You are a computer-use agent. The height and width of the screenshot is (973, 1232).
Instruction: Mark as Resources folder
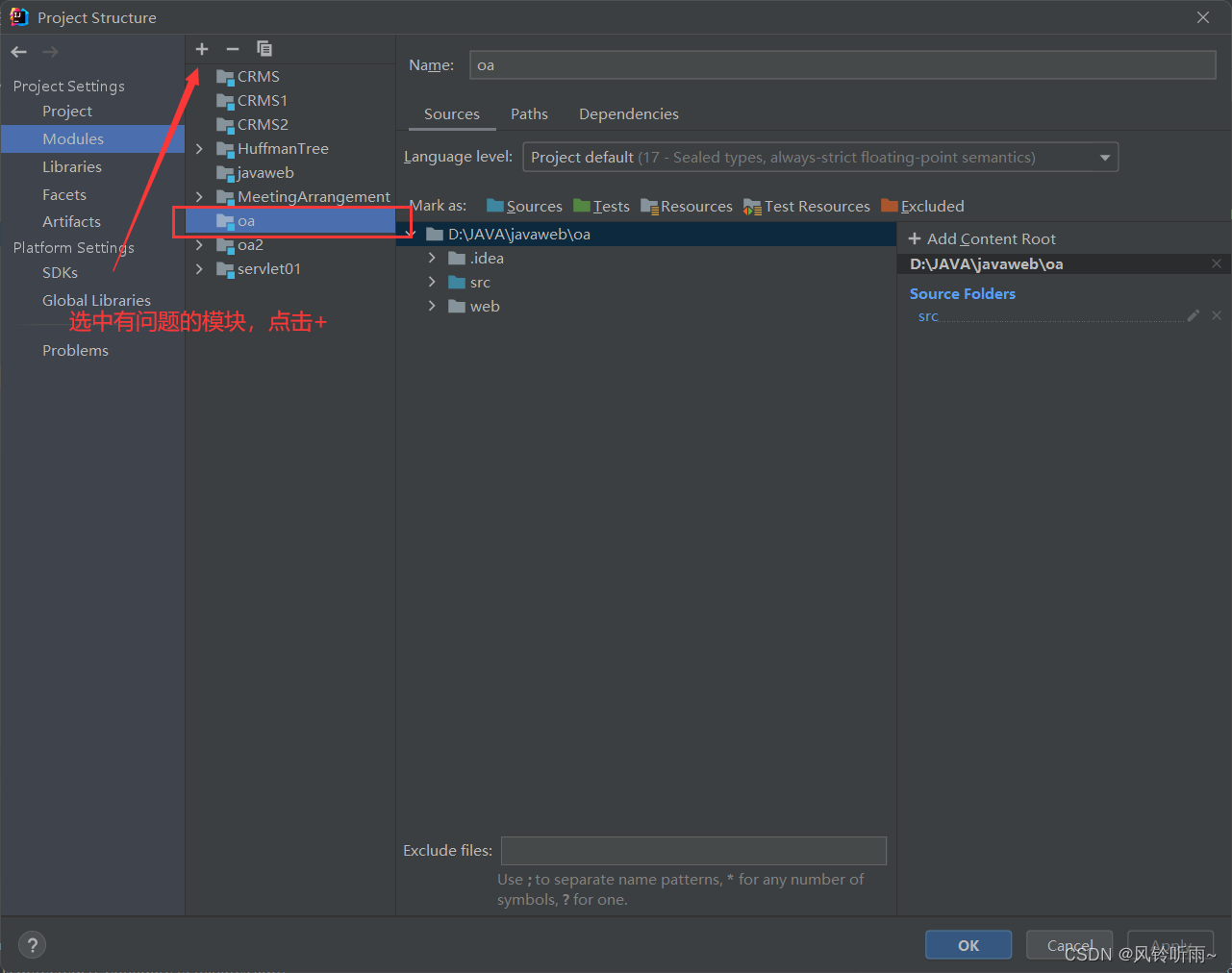coord(687,206)
